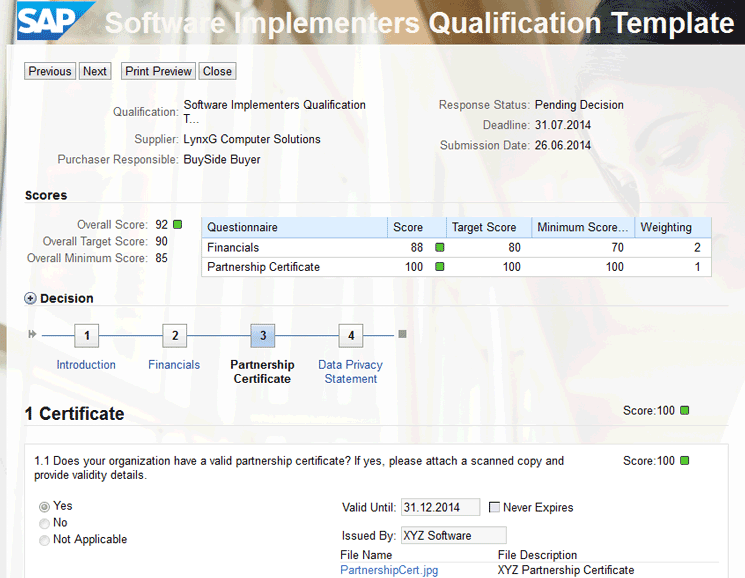
Task: Open the PartnershipCert.jpg attachment link
Action: click(x=389, y=570)
